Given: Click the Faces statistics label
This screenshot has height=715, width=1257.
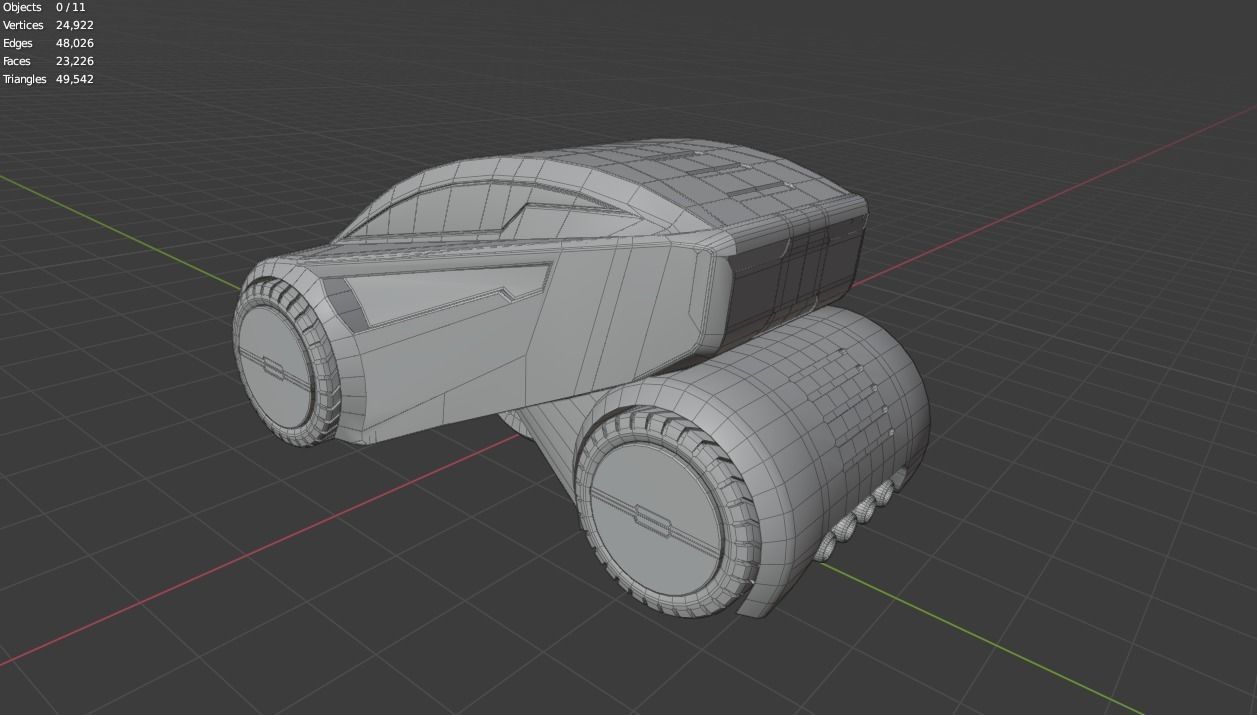Looking at the screenshot, I should point(16,61).
